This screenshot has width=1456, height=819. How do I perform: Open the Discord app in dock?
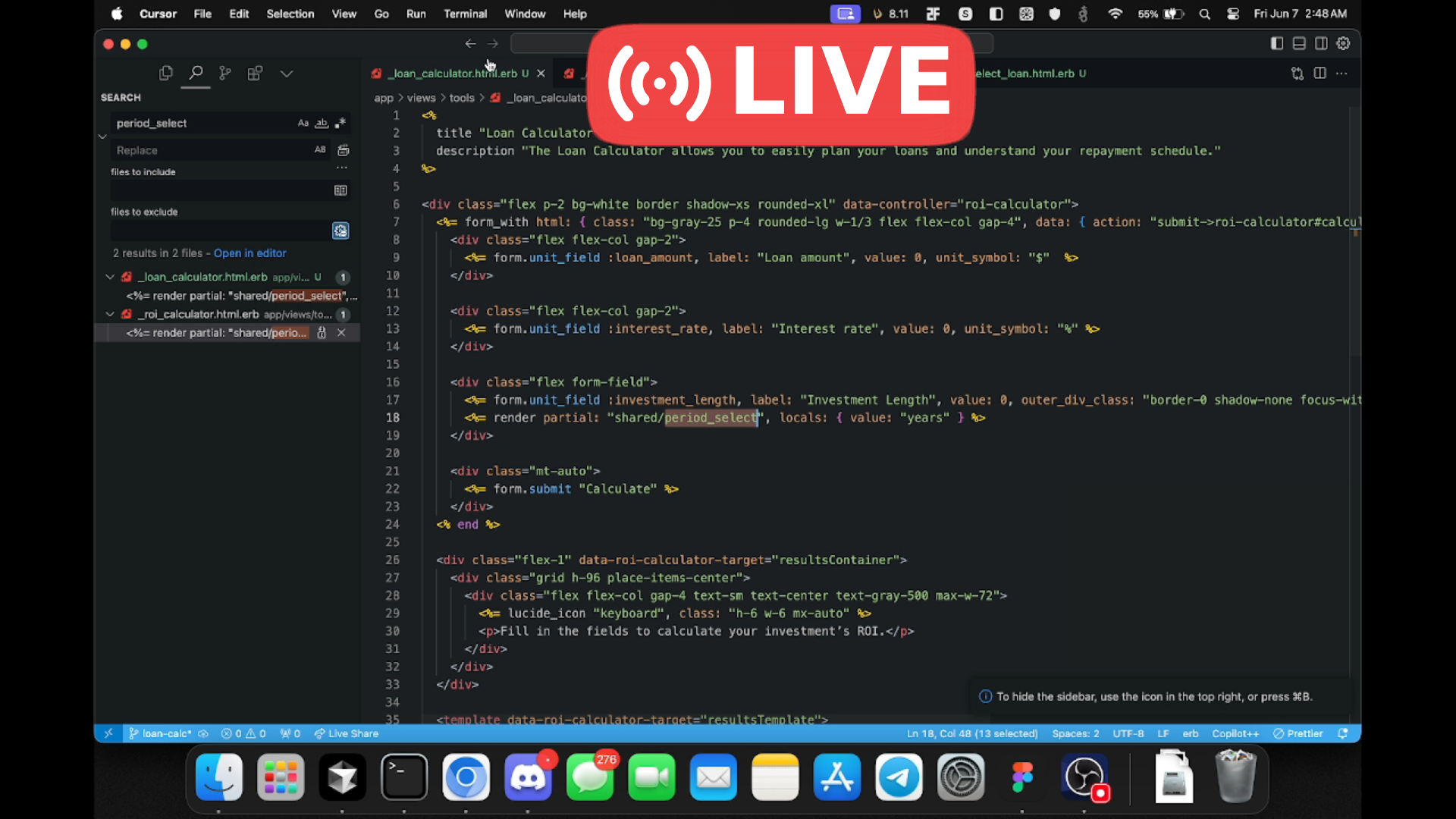(528, 777)
